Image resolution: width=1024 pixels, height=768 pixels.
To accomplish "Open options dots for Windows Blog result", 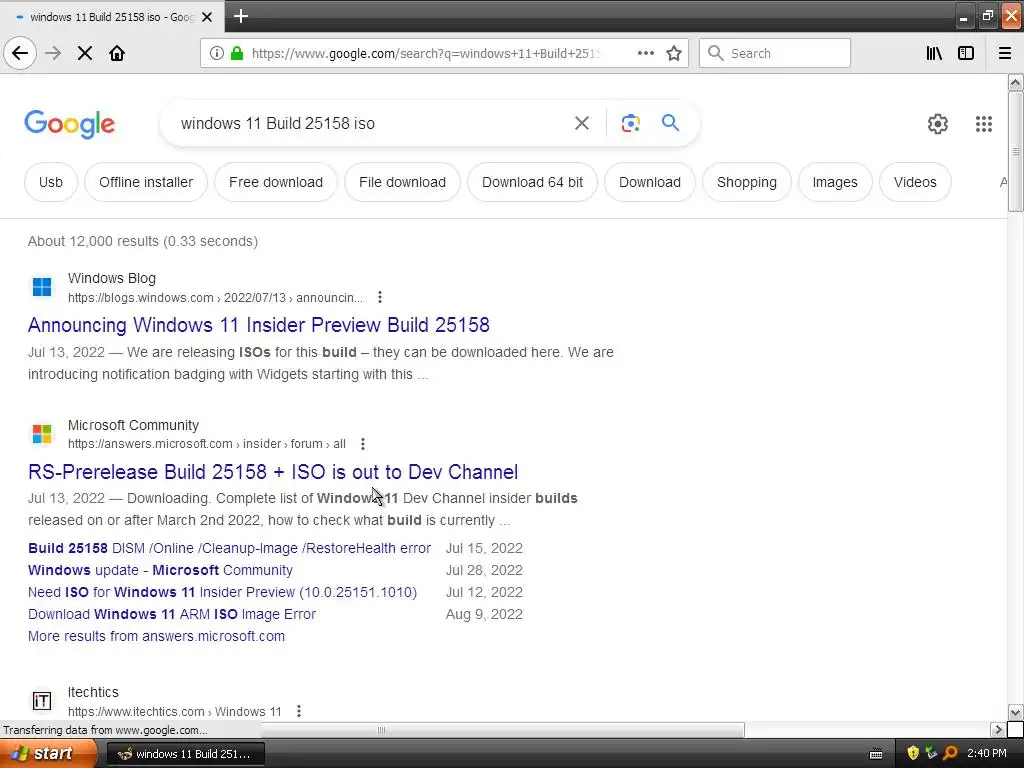I will [379, 298].
